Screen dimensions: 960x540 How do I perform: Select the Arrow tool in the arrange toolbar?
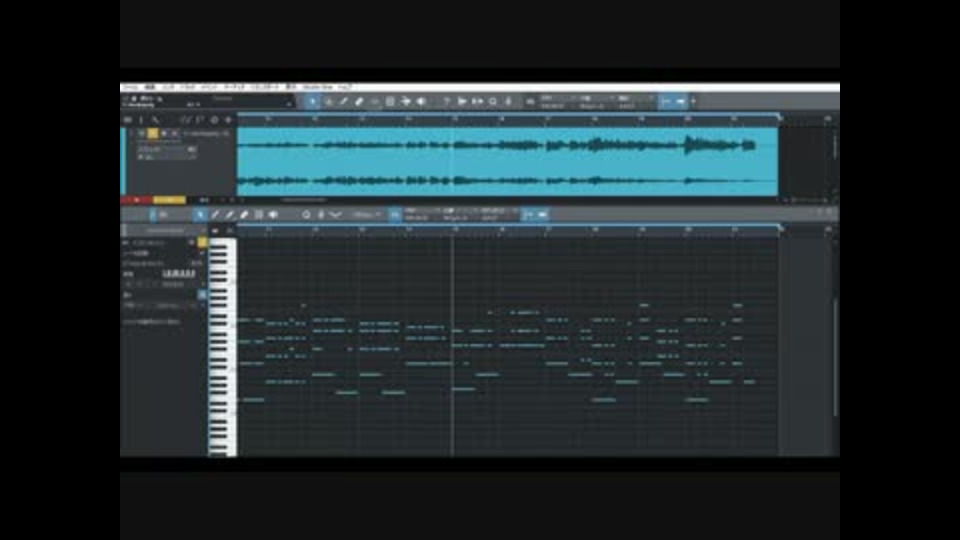[x=313, y=102]
